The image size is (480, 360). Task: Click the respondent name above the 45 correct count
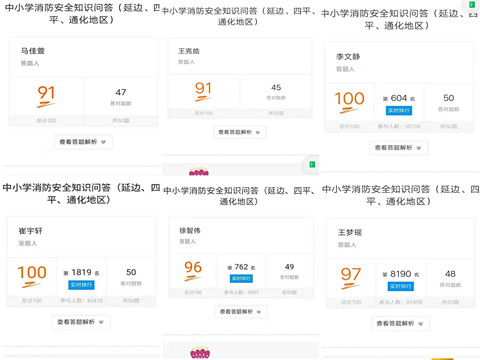coord(188,51)
